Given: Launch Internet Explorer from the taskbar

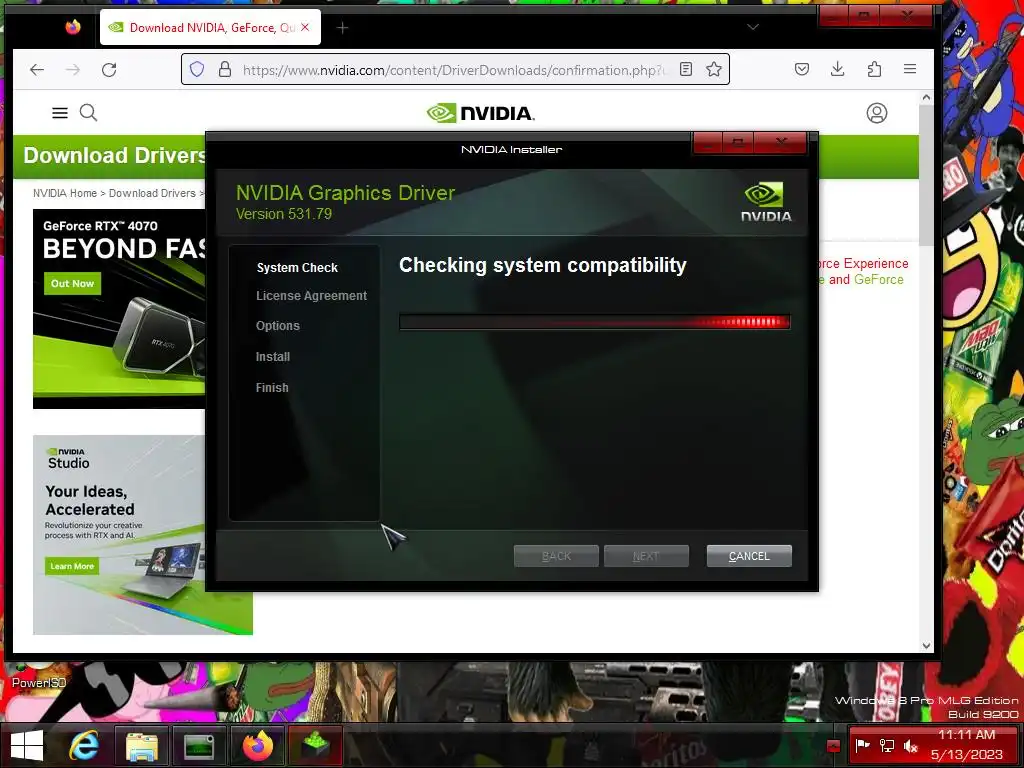Looking at the screenshot, I should pyautogui.click(x=84, y=745).
